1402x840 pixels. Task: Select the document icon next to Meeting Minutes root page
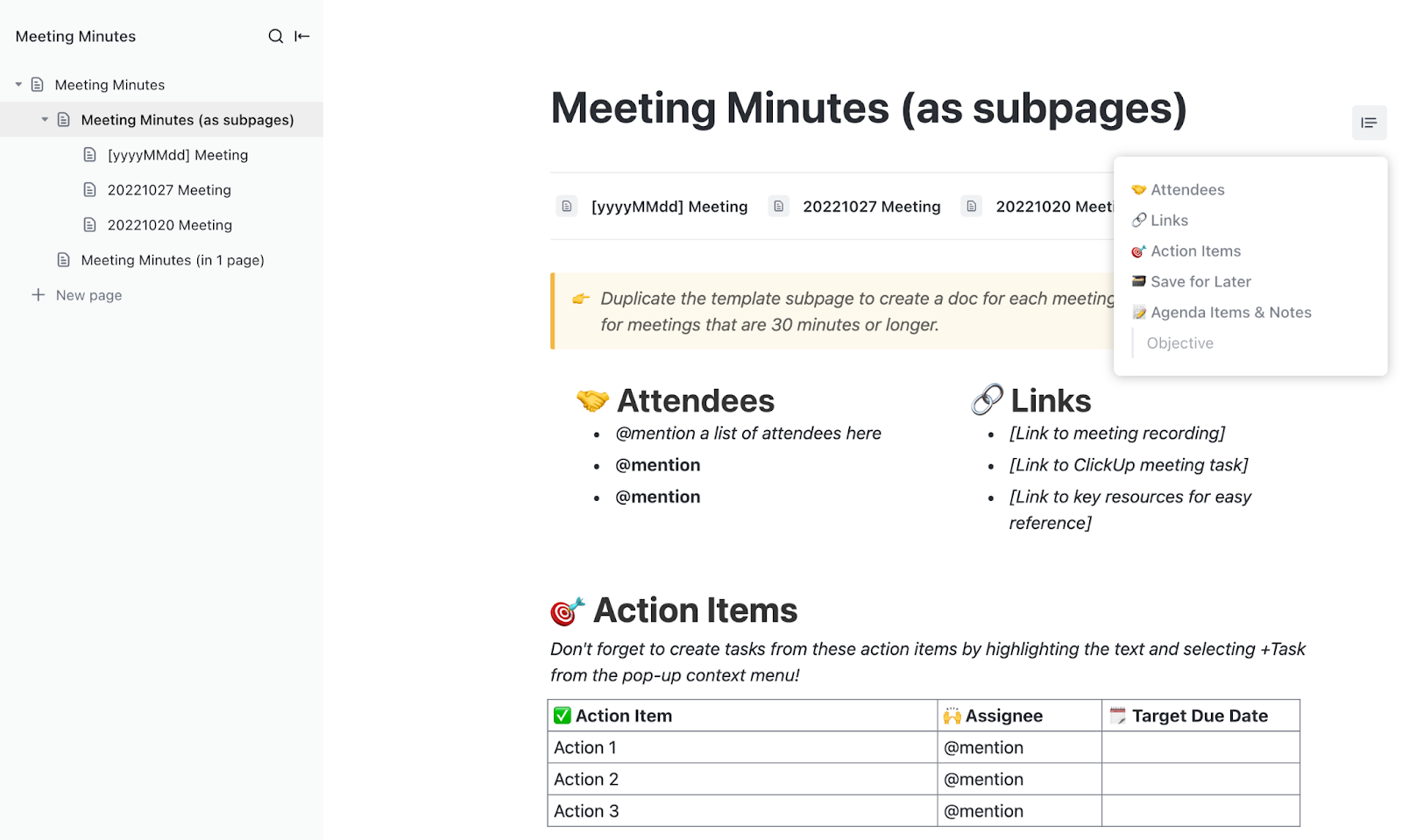point(36,84)
